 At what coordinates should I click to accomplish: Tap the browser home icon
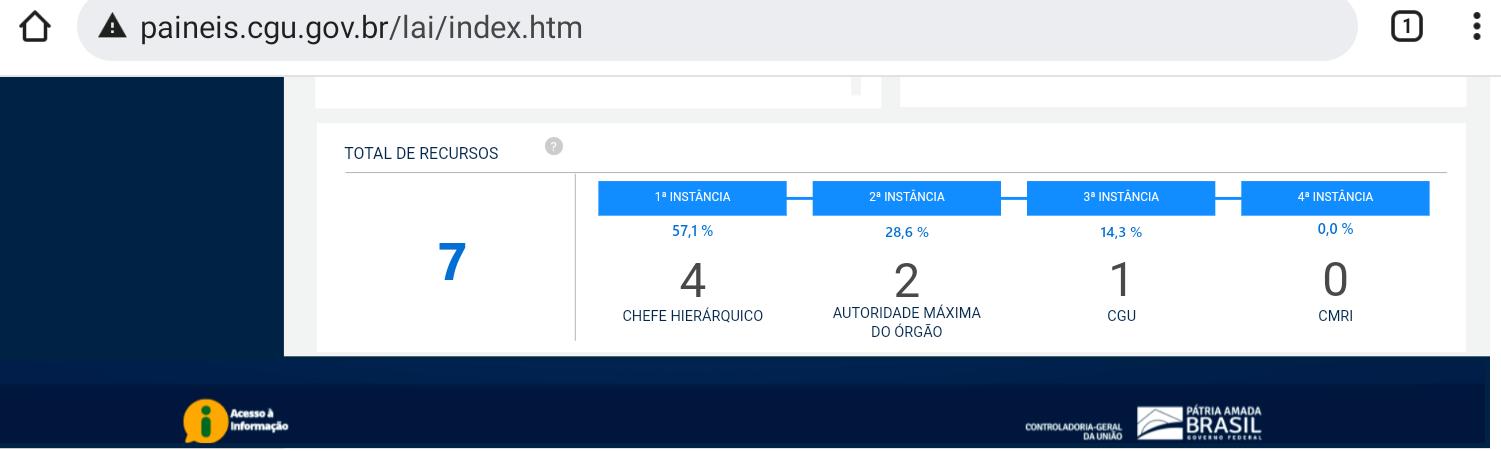35,27
